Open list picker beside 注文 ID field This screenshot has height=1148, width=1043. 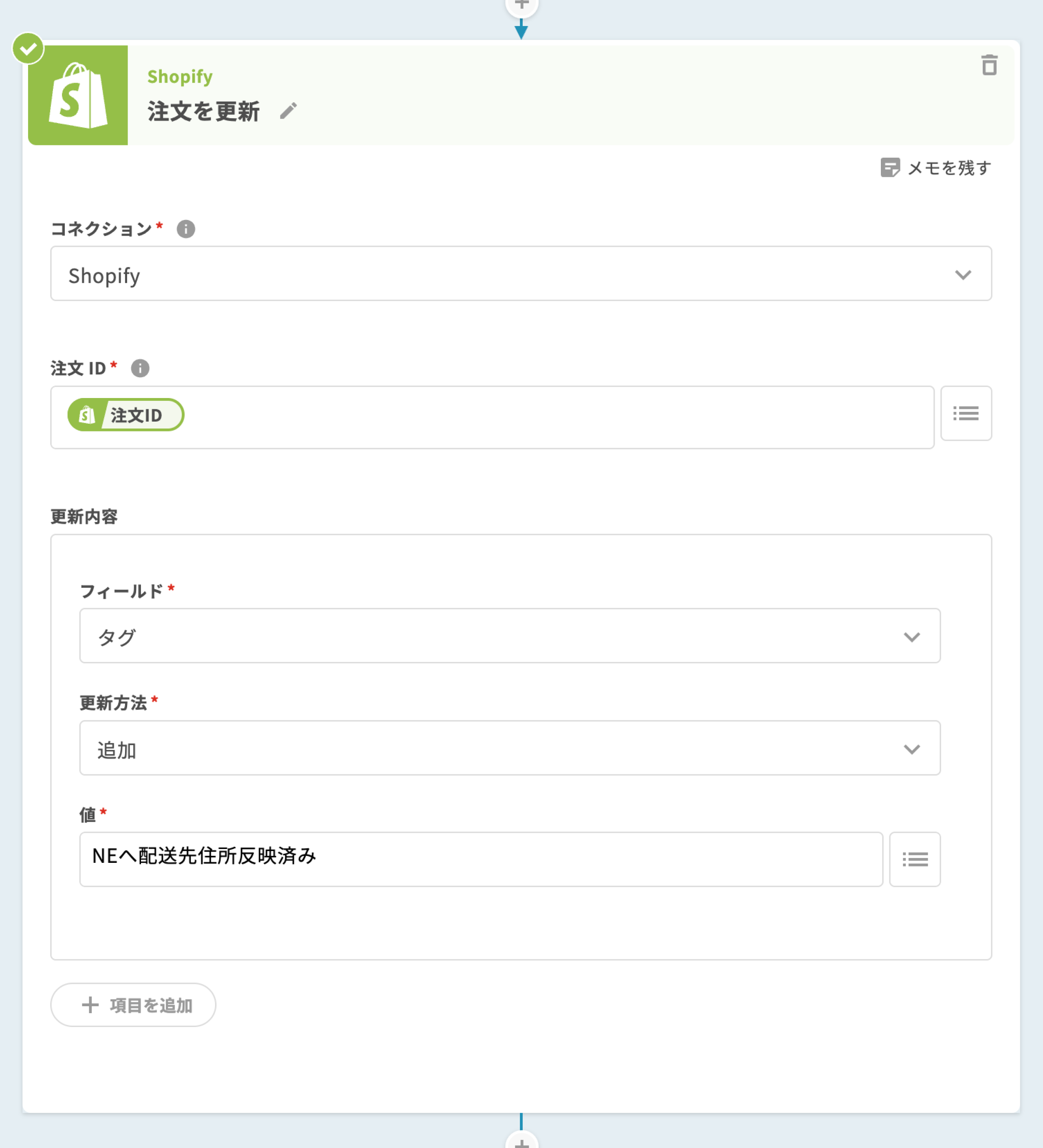tap(966, 413)
